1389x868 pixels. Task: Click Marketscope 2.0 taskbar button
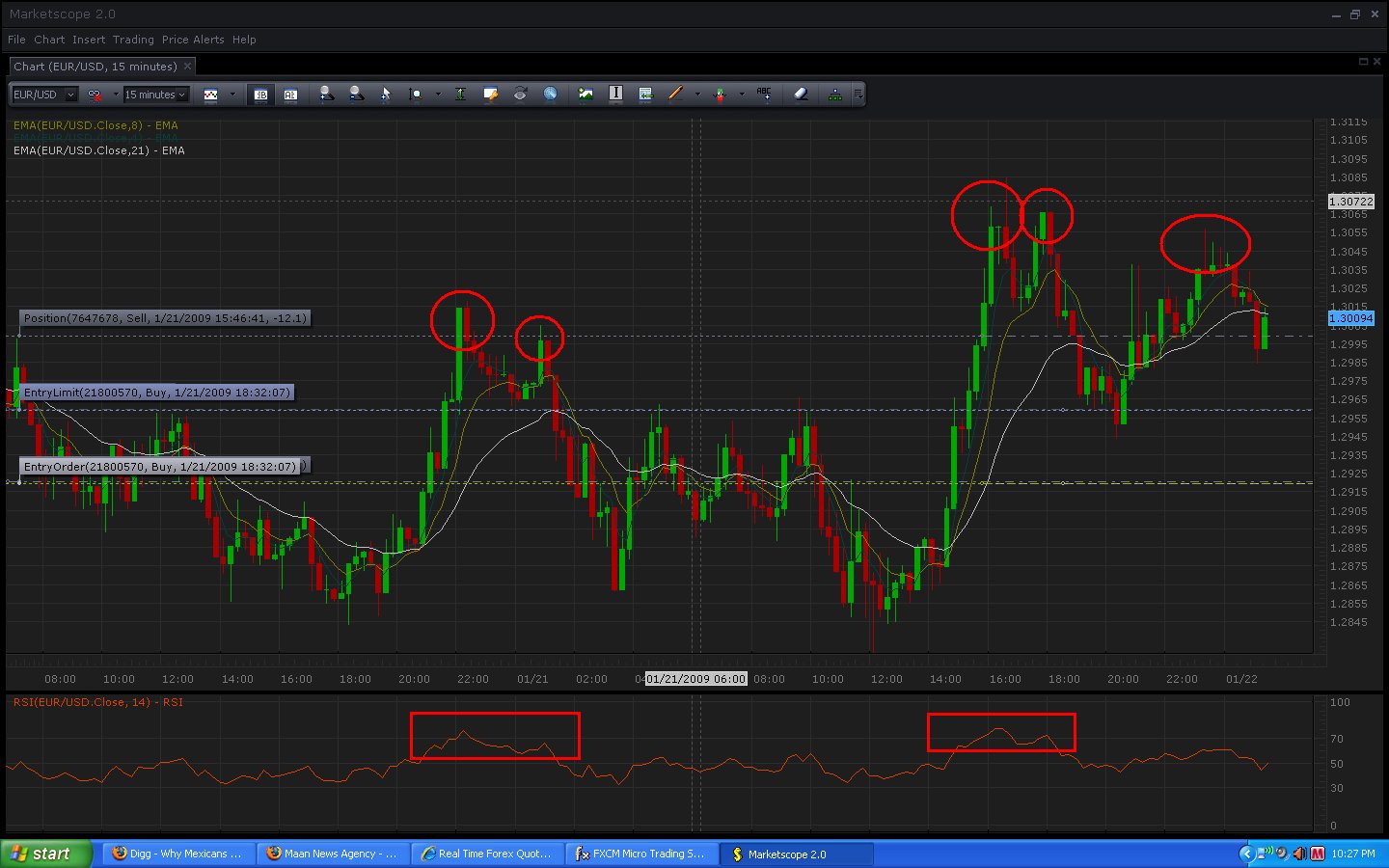point(797,854)
